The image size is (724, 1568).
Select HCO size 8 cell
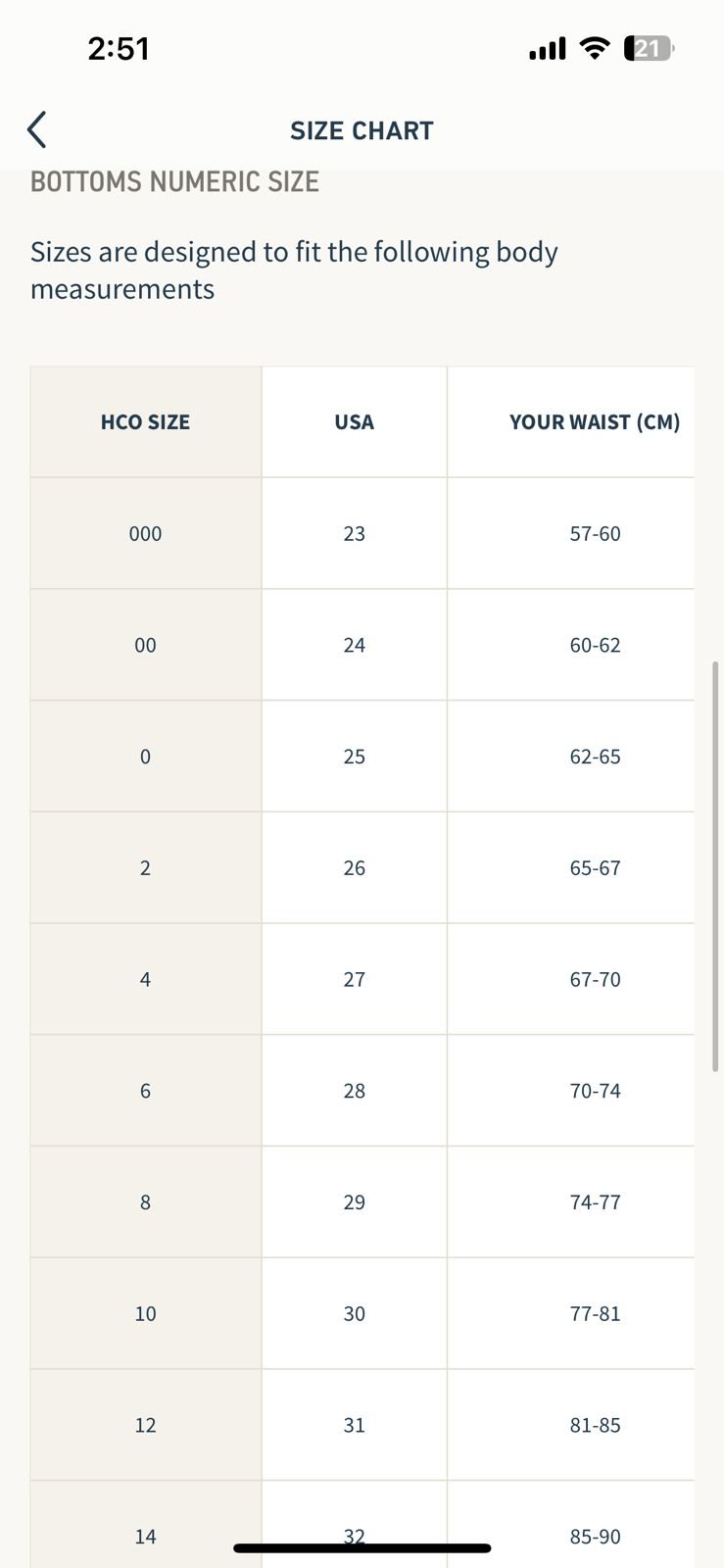(145, 1202)
